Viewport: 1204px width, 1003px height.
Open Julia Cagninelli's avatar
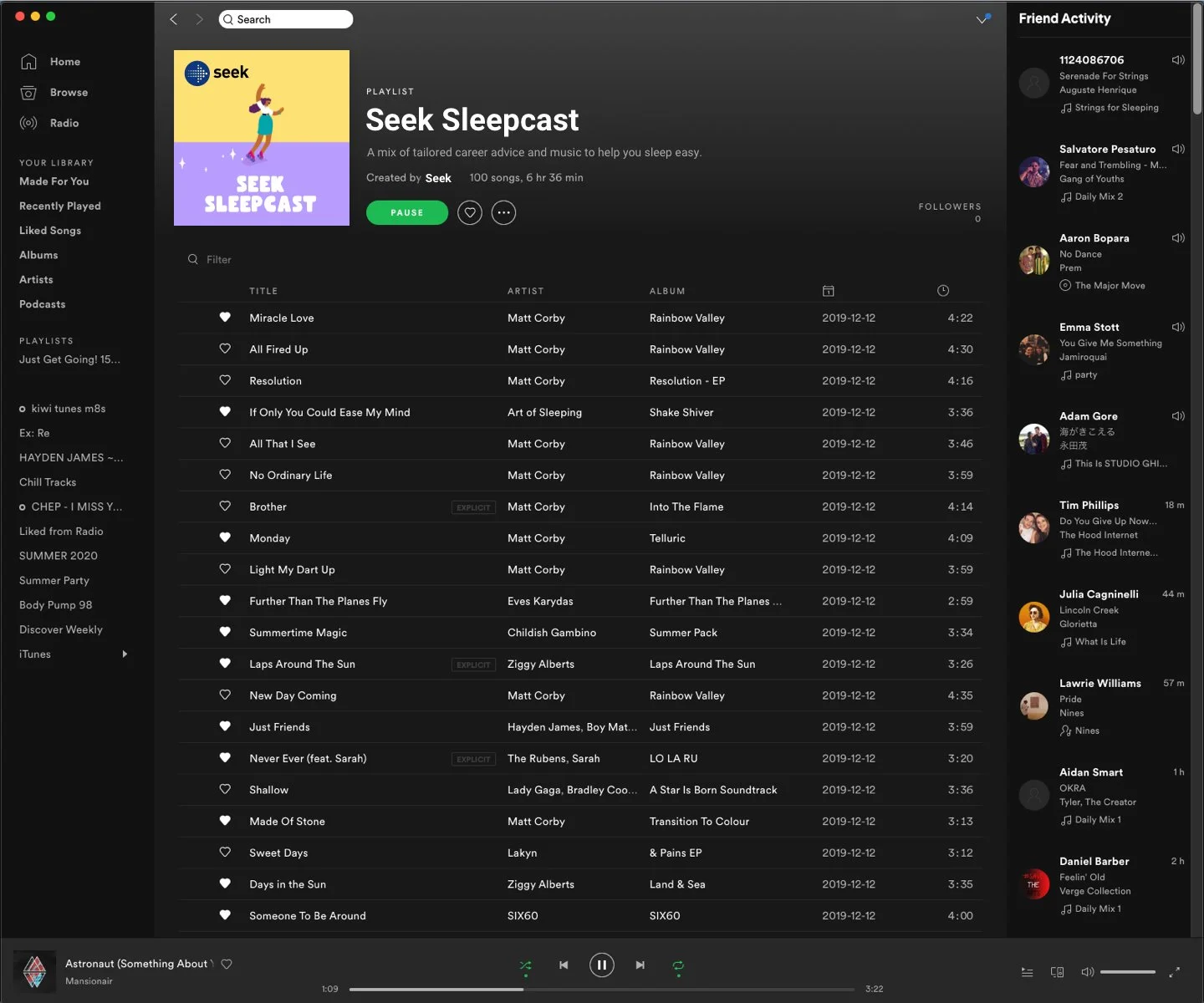[x=1034, y=617]
